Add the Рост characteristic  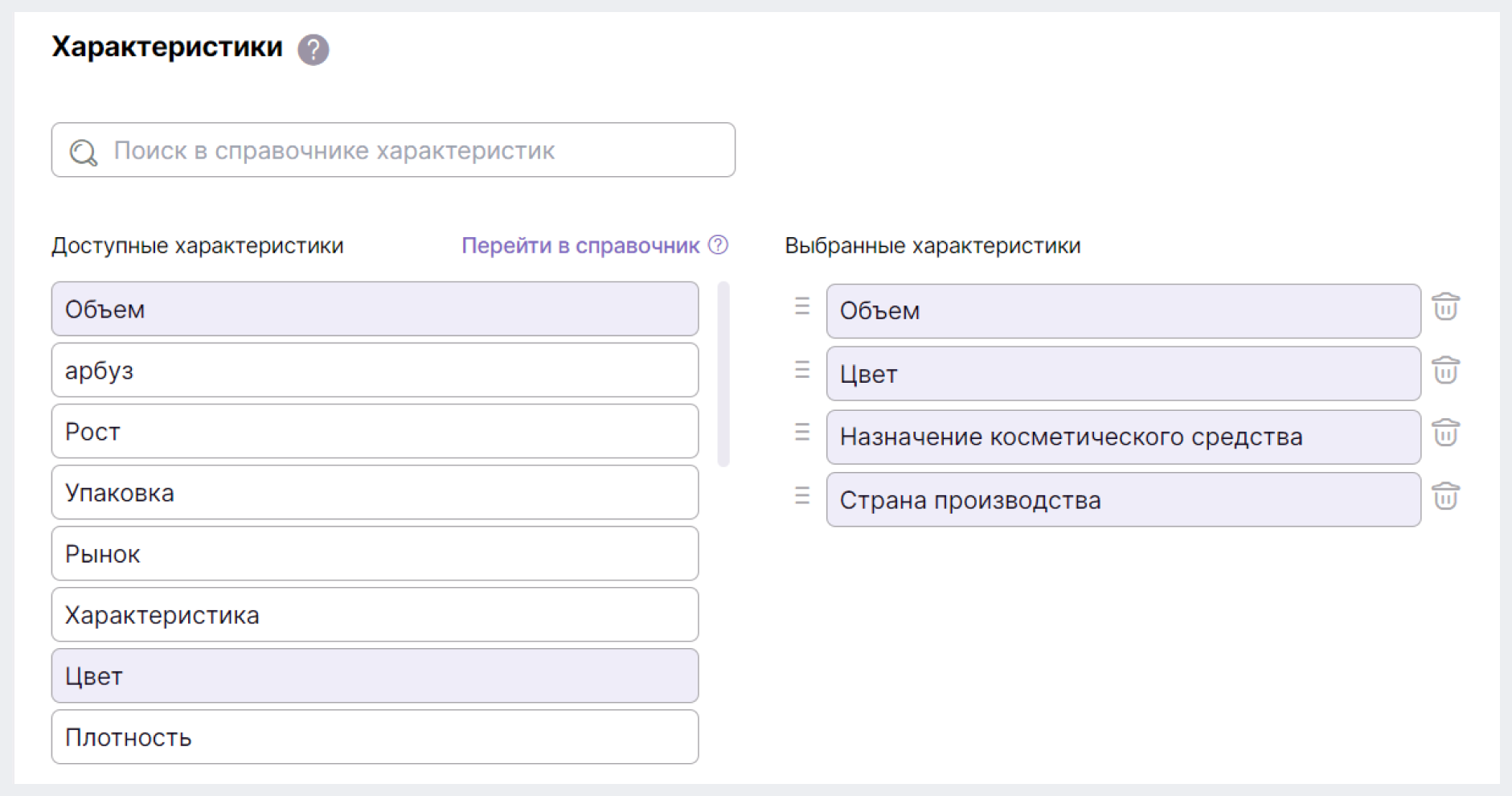375,431
